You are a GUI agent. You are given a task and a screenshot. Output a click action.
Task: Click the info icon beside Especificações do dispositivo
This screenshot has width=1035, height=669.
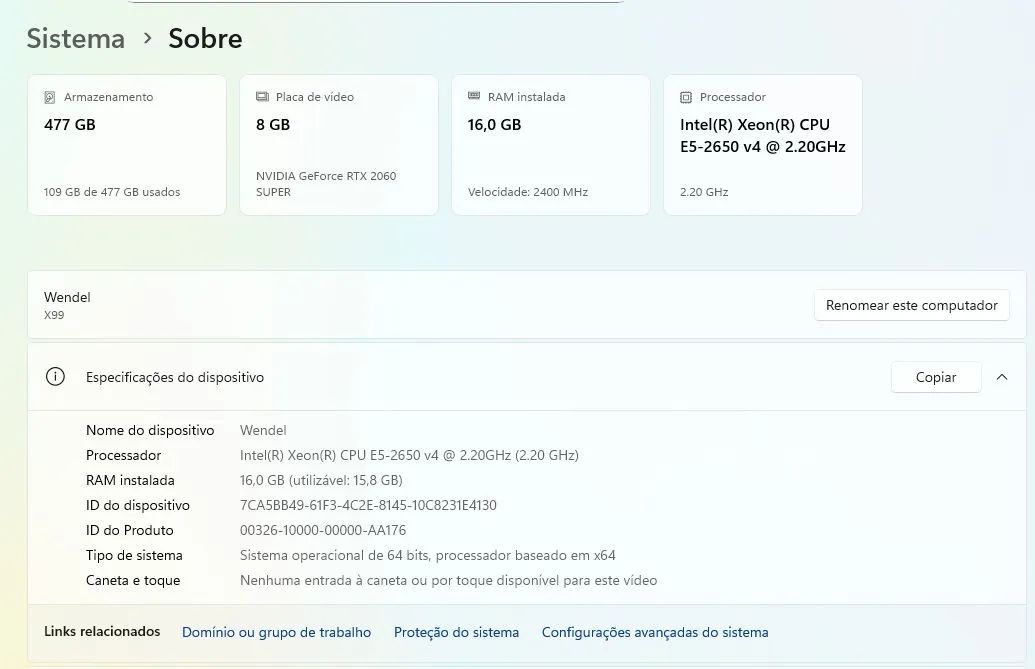click(x=55, y=377)
